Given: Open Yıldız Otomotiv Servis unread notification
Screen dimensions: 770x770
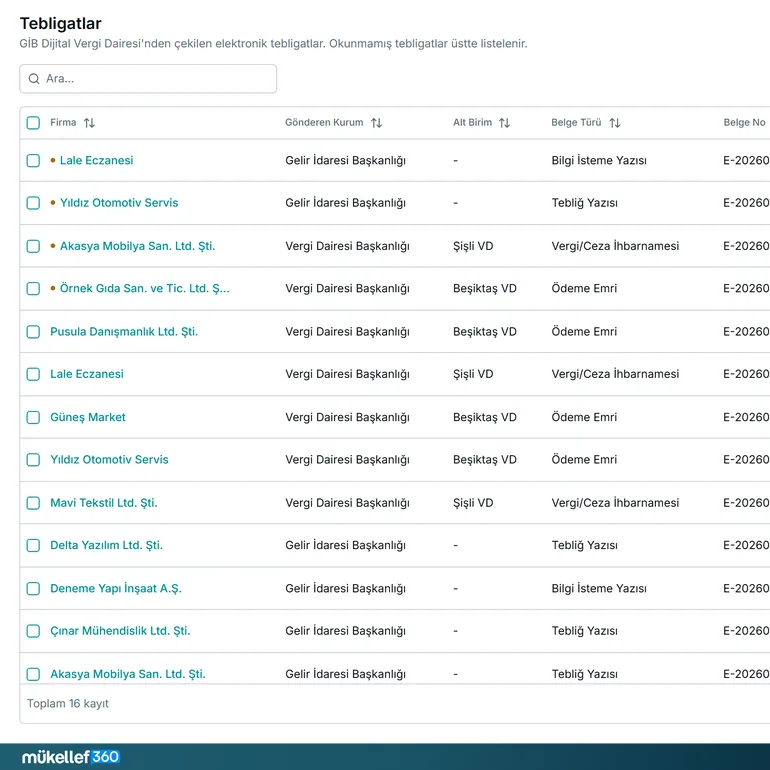Looking at the screenshot, I should [x=119, y=203].
